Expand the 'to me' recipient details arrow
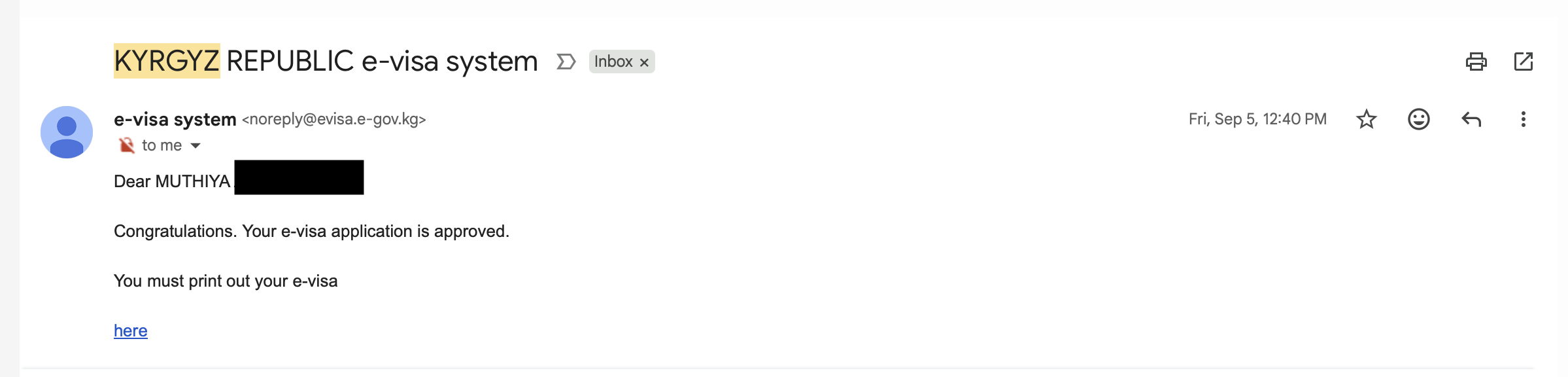The image size is (1568, 377). (x=196, y=146)
